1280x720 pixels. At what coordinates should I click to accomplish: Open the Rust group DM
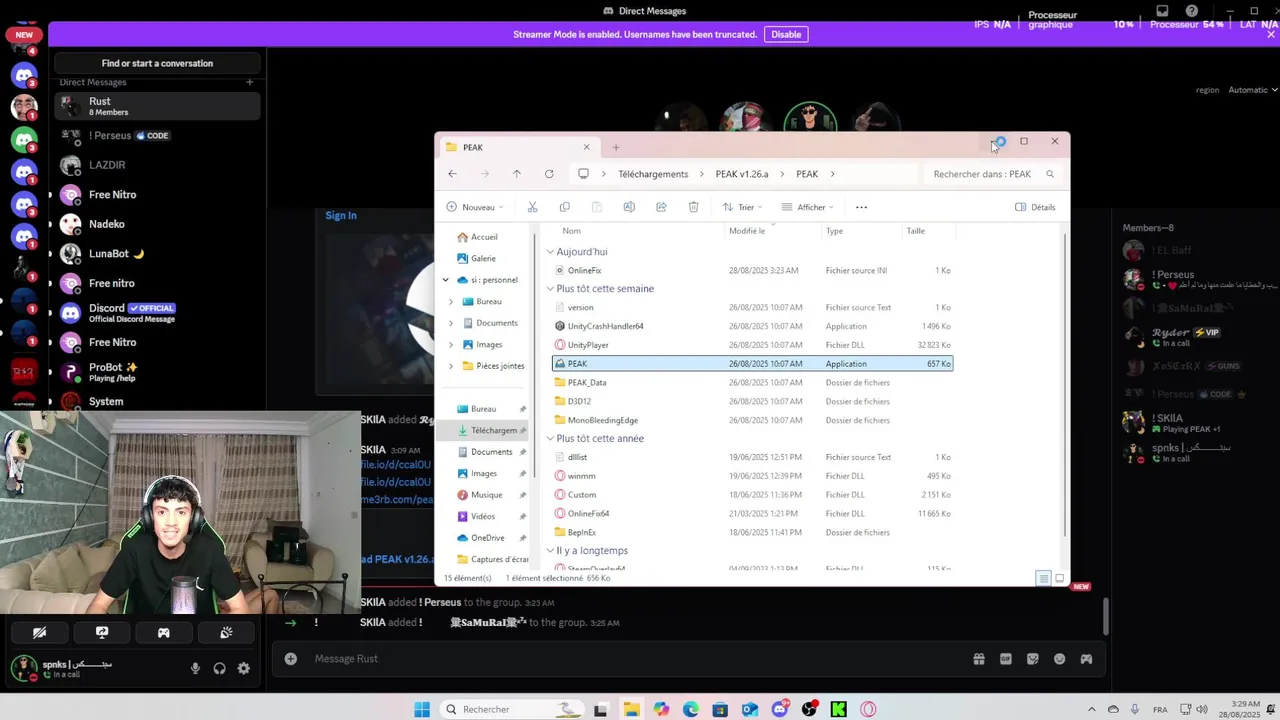(157, 106)
